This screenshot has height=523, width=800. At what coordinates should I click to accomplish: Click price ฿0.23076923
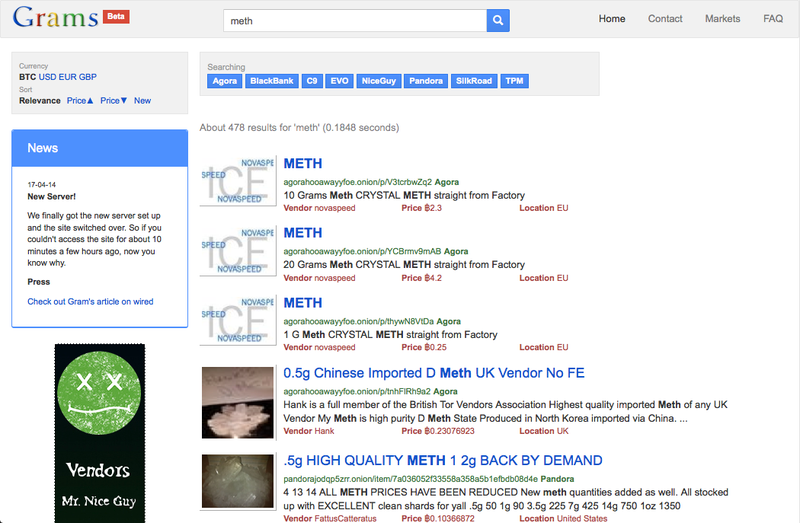[449, 431]
